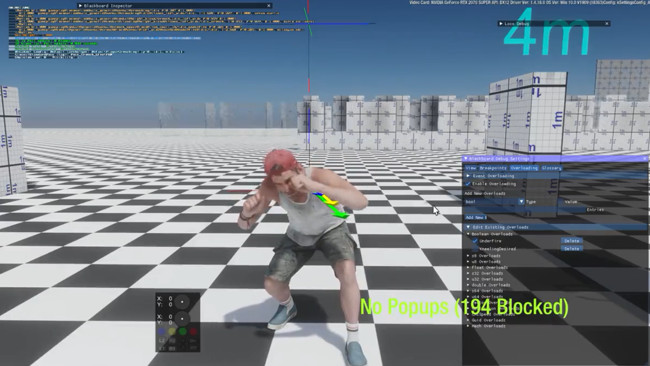Uncheck the UnderFire boolean overload
The image size is (650, 366).
click(475, 241)
